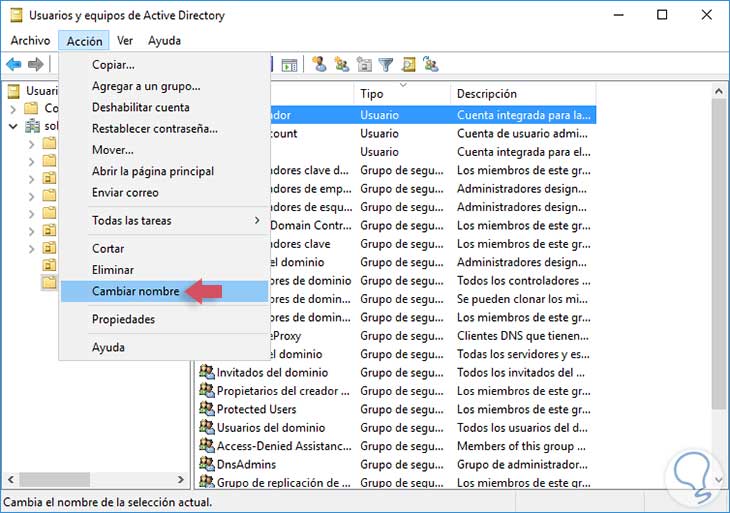The image size is (730, 513).
Task: Open the Archivo menu
Action: [x=30, y=40]
